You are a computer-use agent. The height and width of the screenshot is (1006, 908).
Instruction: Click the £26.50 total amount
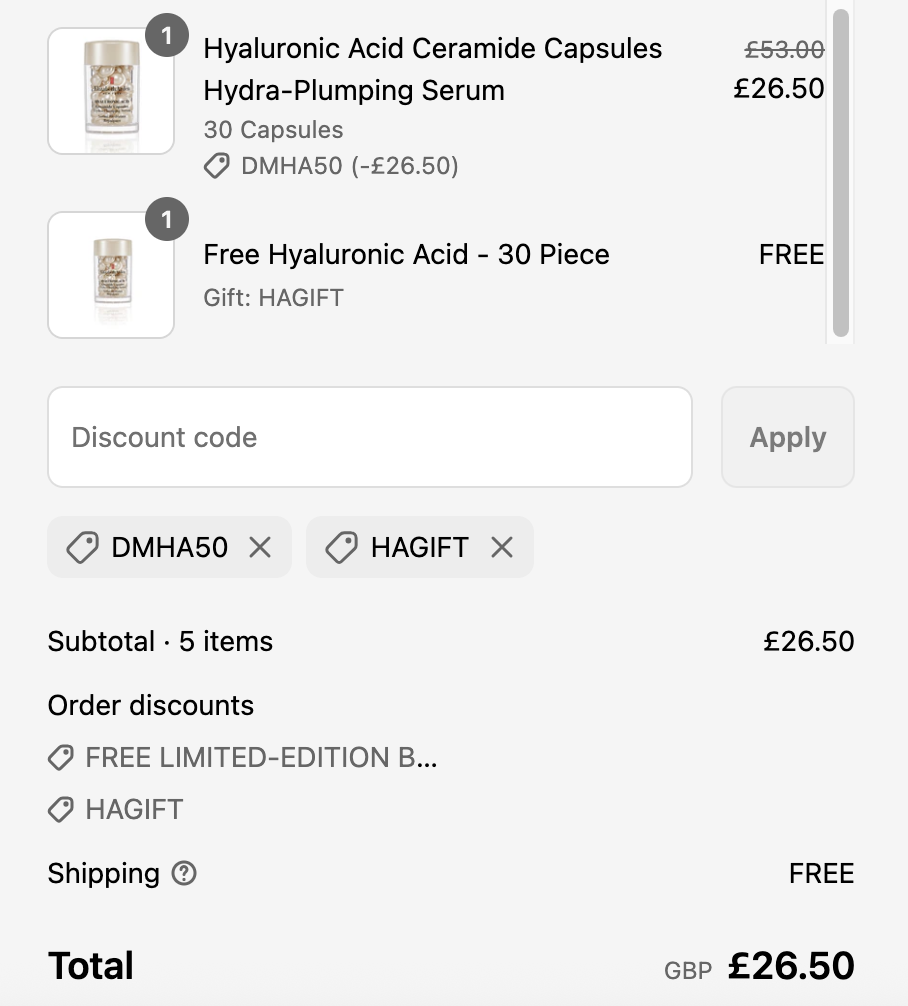coord(791,966)
